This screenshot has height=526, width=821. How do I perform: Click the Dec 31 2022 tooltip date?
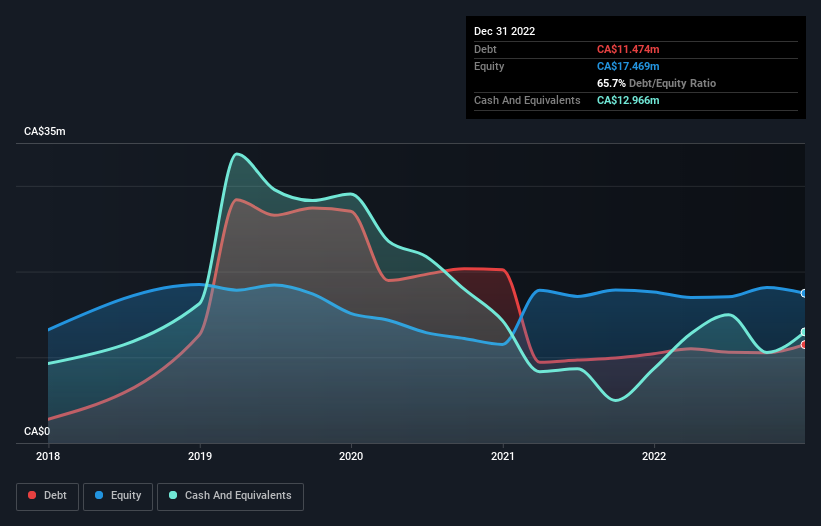504,31
